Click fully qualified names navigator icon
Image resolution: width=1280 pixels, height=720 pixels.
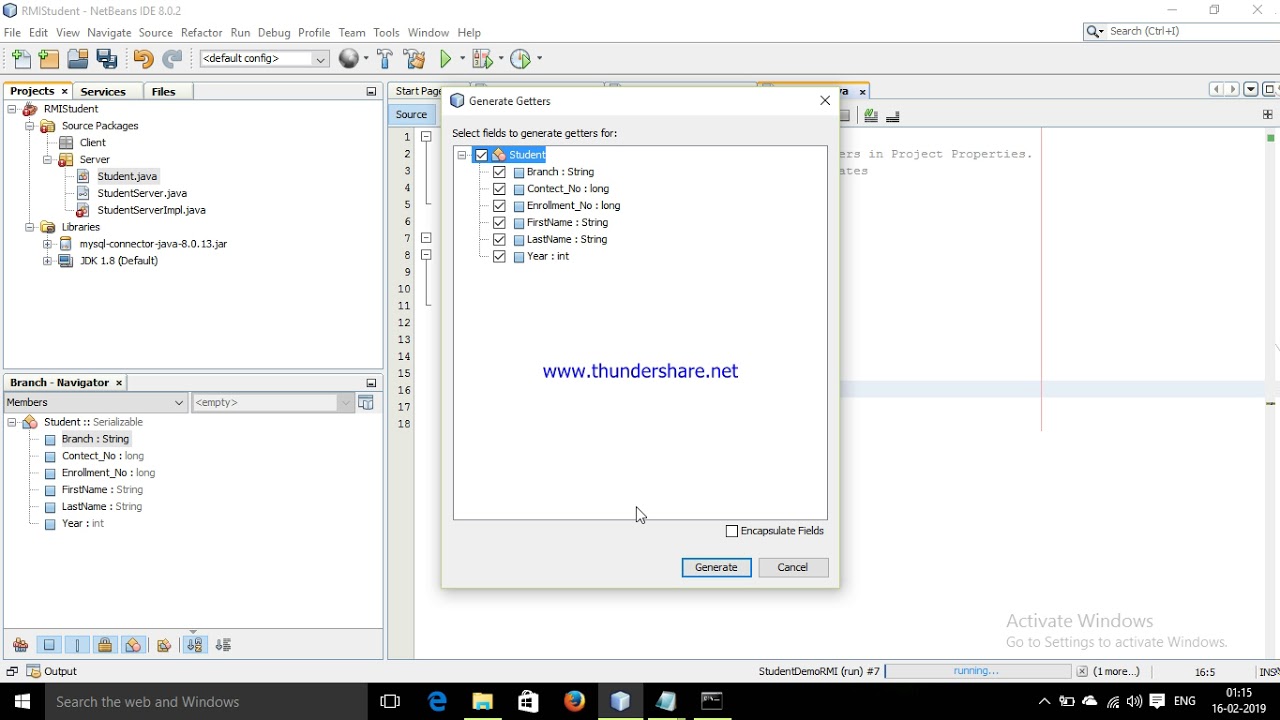pos(164,645)
